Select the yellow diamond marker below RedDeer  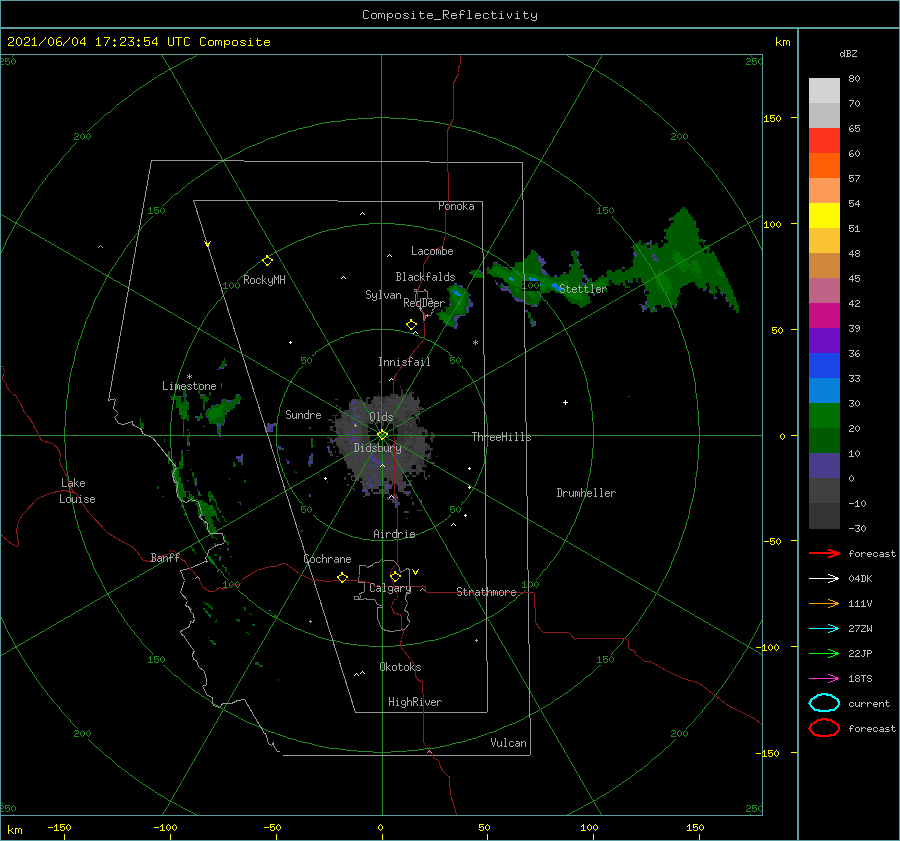412,325
